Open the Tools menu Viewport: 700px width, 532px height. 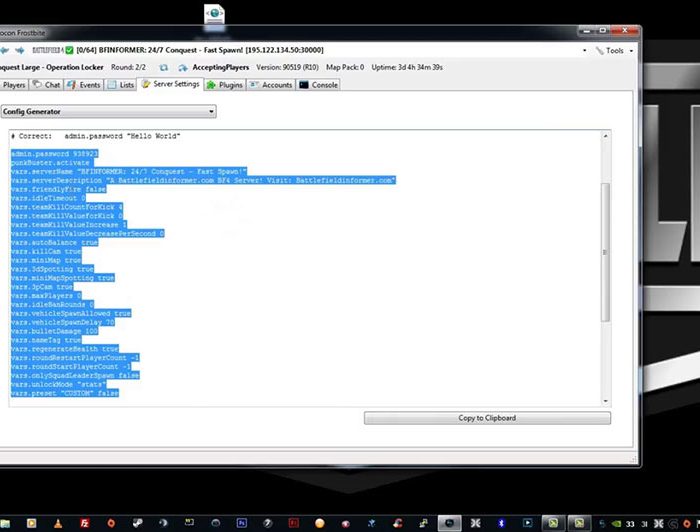(x=609, y=50)
